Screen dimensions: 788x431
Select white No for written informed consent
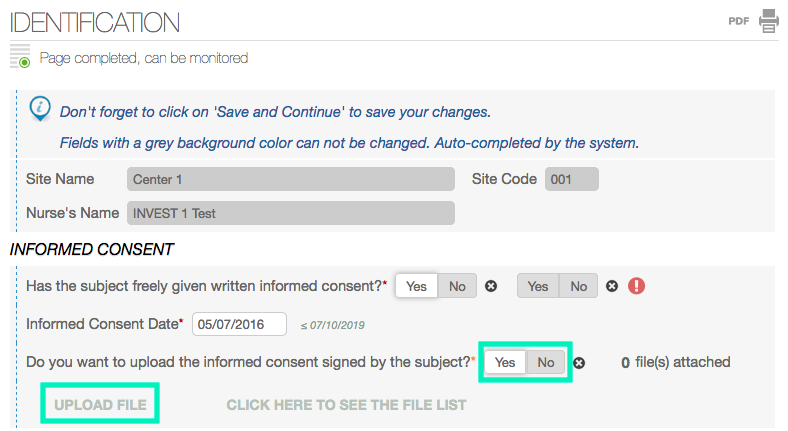pos(457,286)
